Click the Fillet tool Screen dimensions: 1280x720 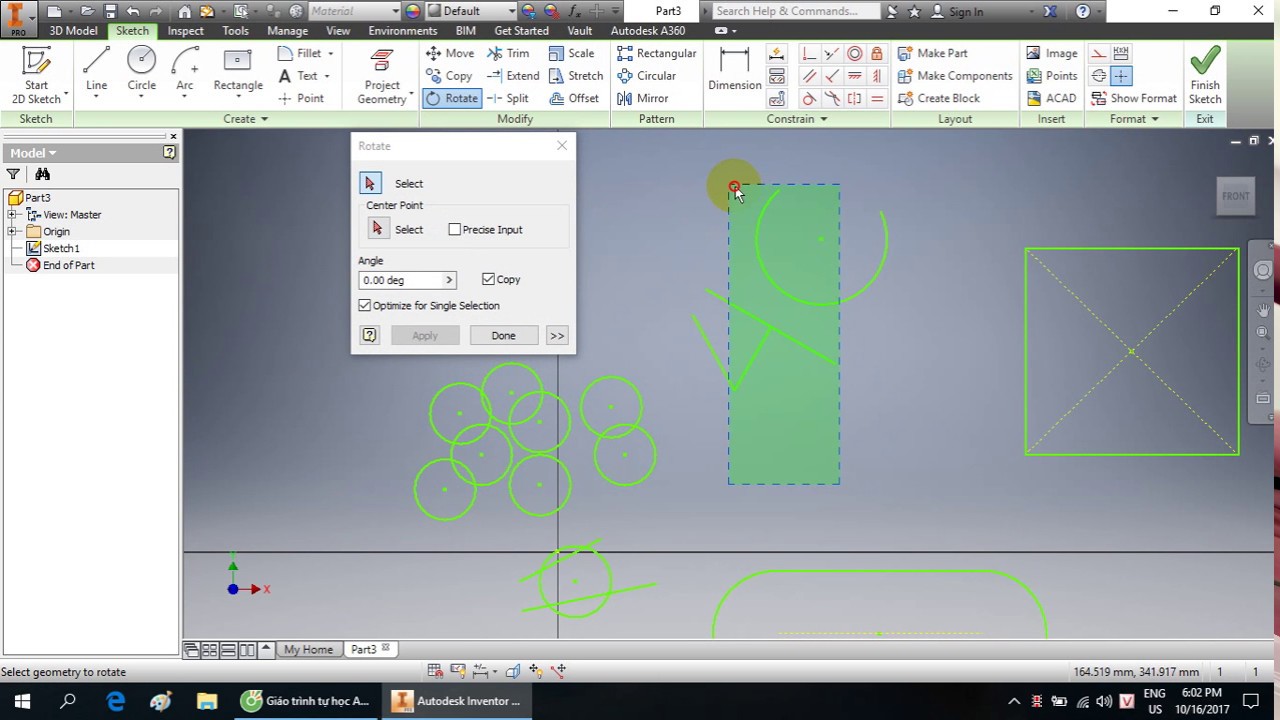point(300,53)
